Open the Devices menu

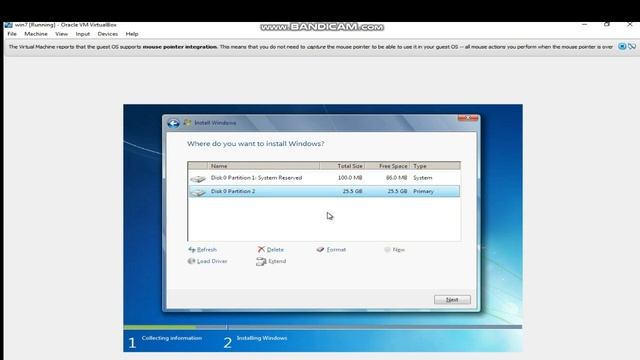point(108,34)
